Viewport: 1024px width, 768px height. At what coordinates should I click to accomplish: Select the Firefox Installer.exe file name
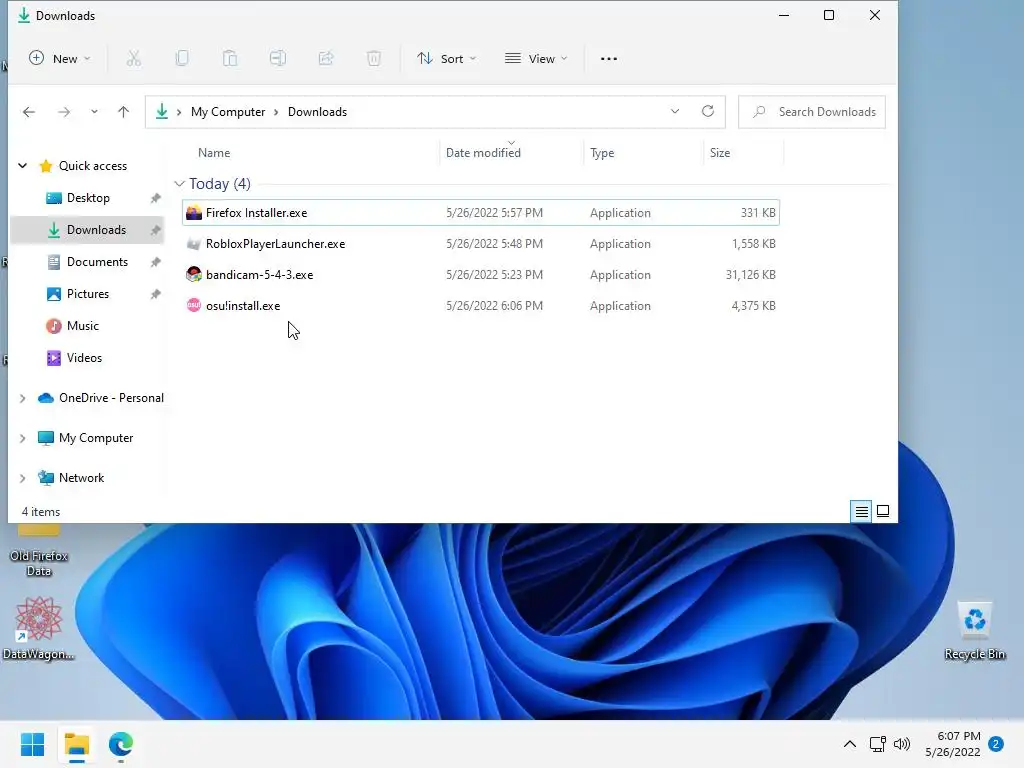click(x=256, y=213)
